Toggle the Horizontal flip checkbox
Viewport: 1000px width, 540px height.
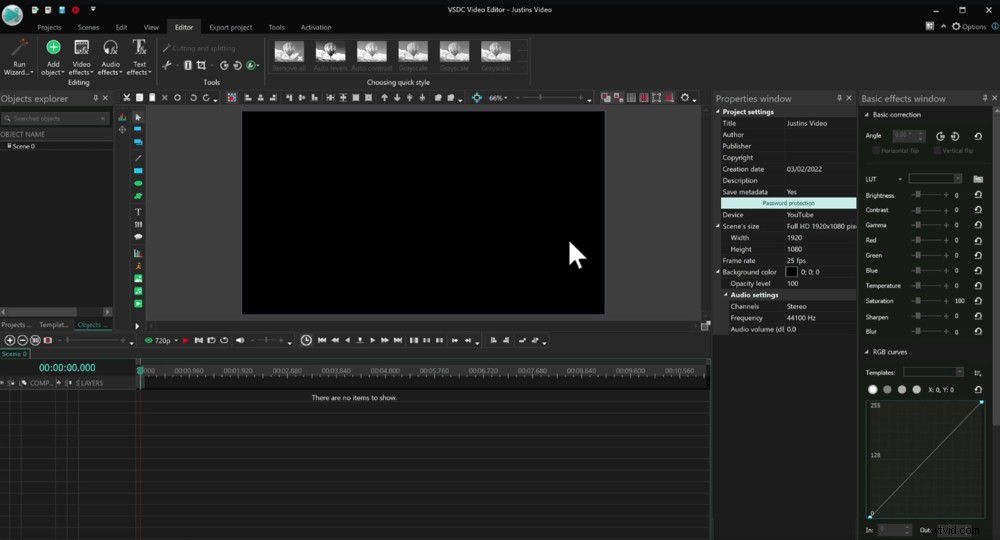(x=876, y=150)
